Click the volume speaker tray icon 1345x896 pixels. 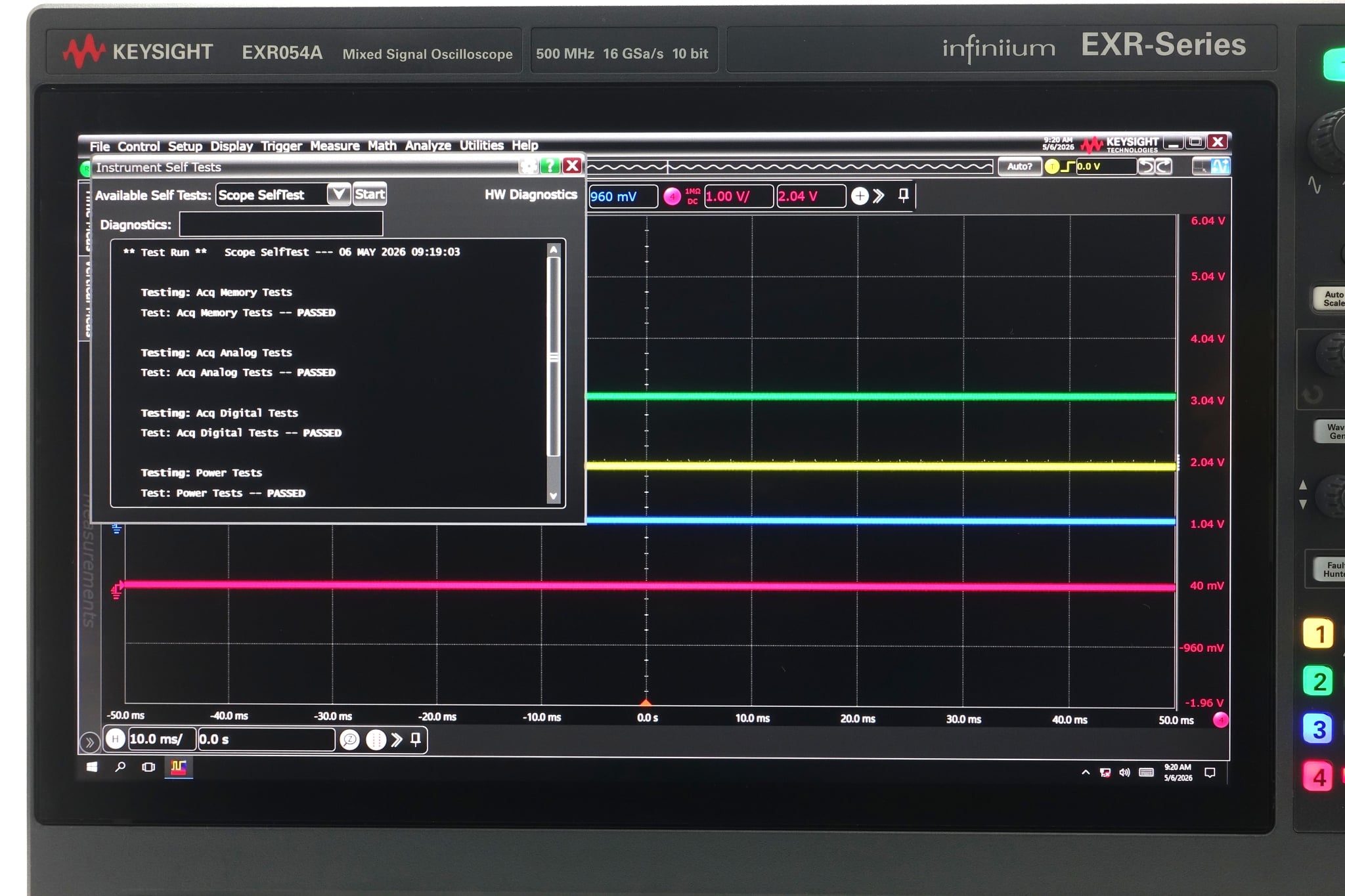(1124, 773)
